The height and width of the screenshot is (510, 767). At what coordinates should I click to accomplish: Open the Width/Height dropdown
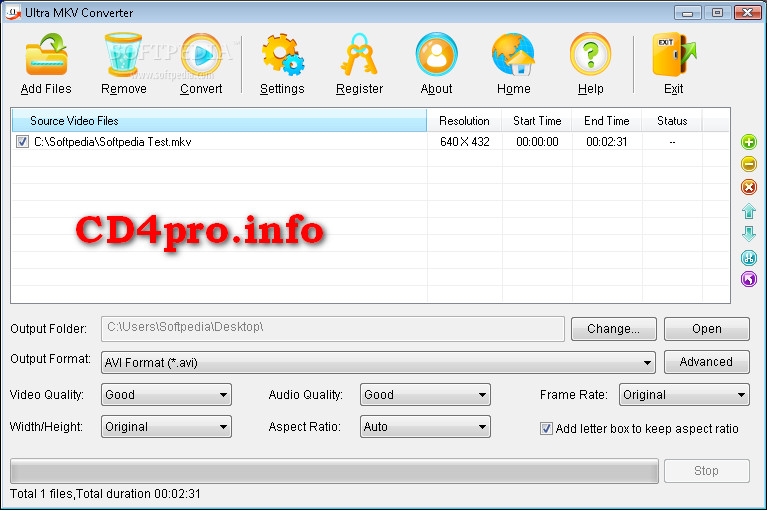(166, 426)
